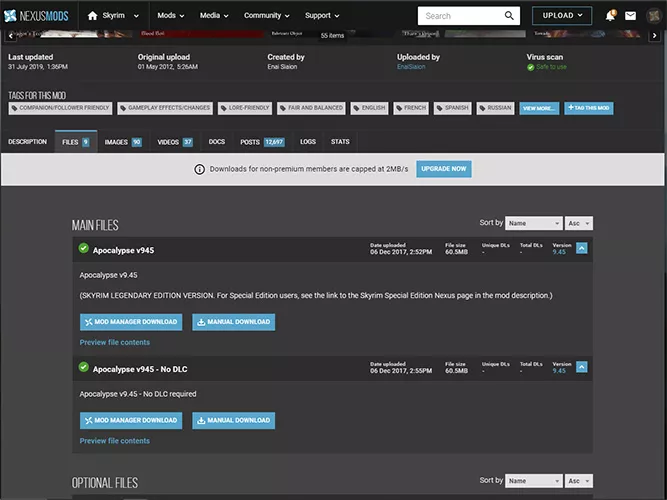The width and height of the screenshot is (667, 500).
Task: Click the Nexus Mods logo
Action: [x=36, y=16]
